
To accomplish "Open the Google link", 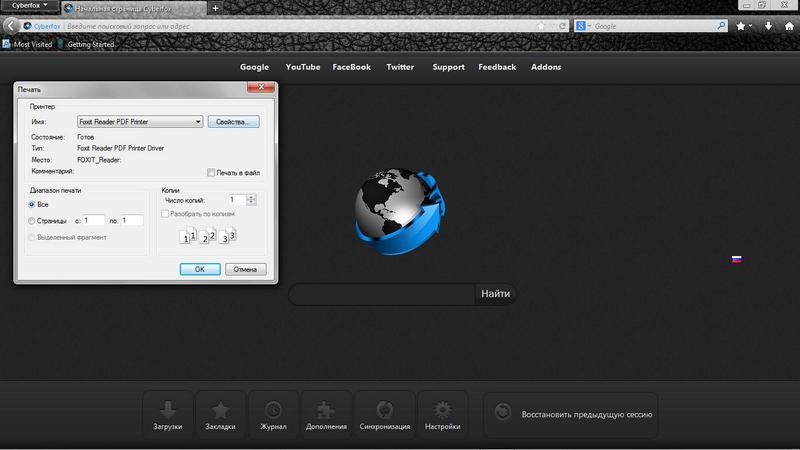I will (254, 67).
